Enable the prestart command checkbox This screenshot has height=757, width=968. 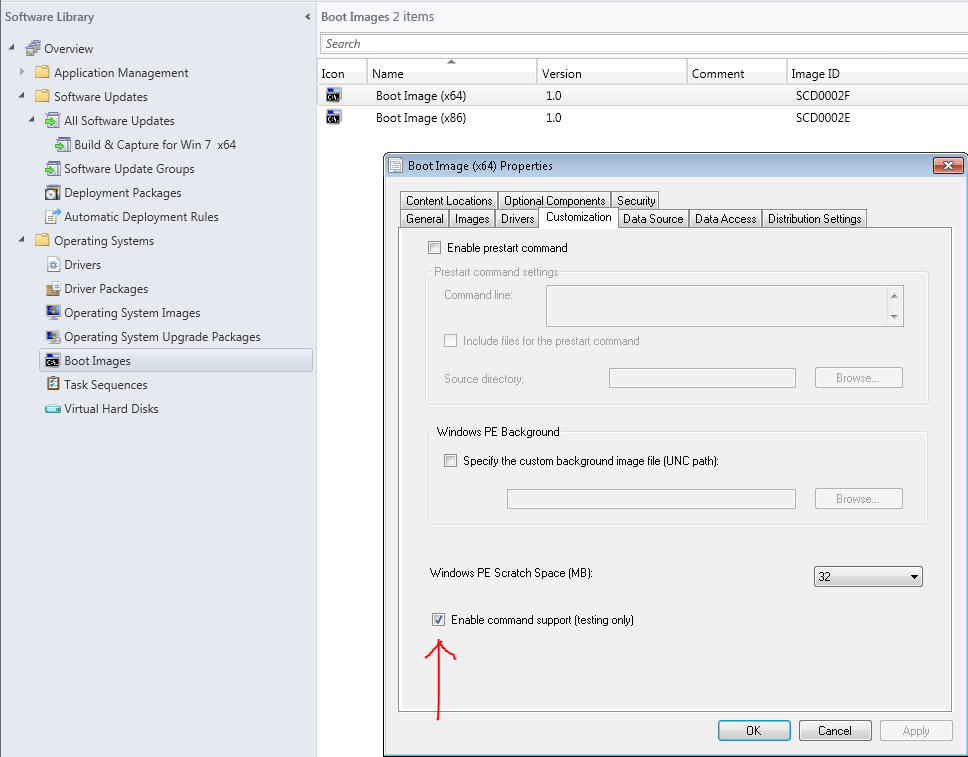[435, 248]
